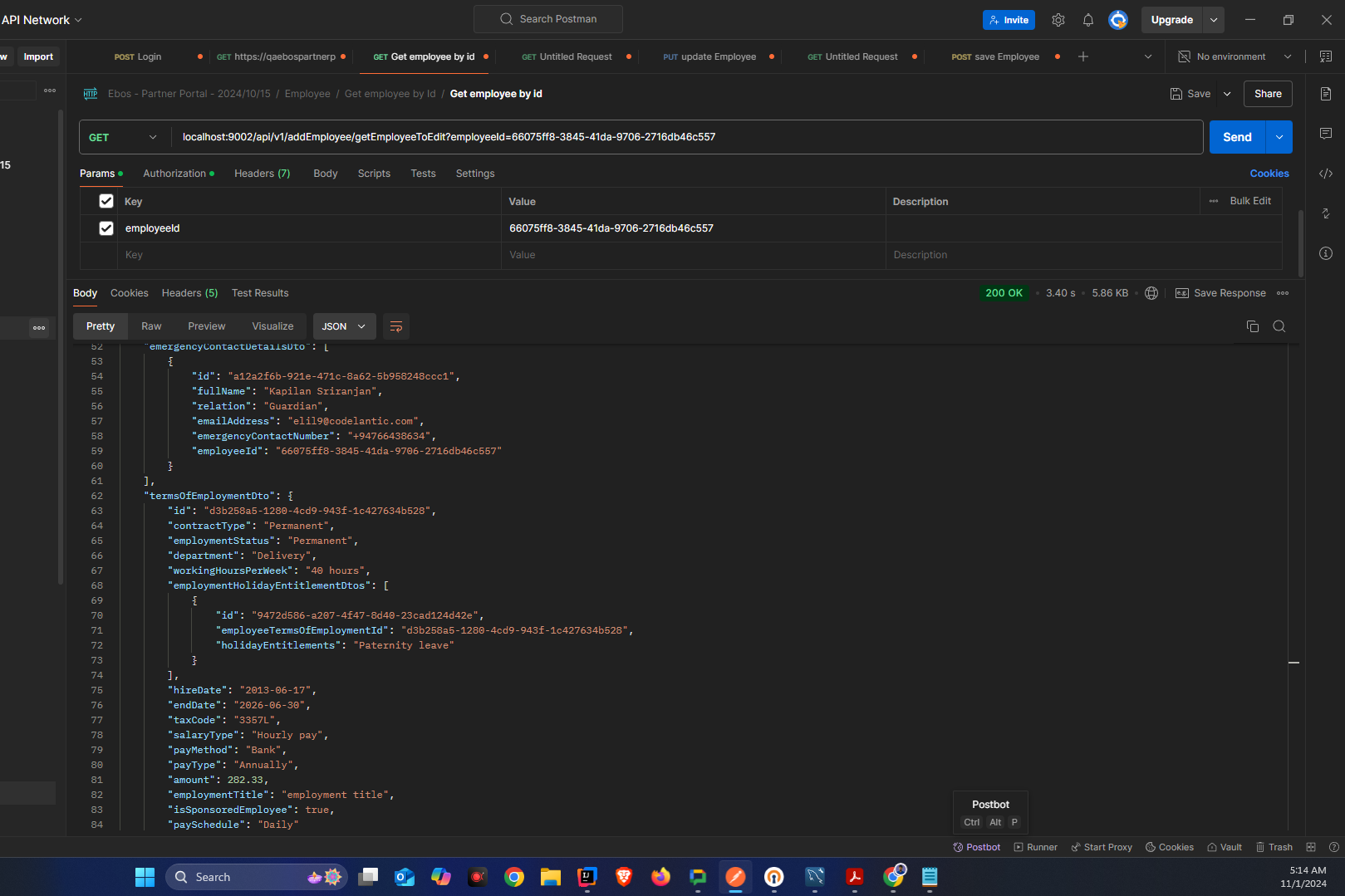Open the tabs overflow chevron
1345x896 pixels.
point(1148,56)
